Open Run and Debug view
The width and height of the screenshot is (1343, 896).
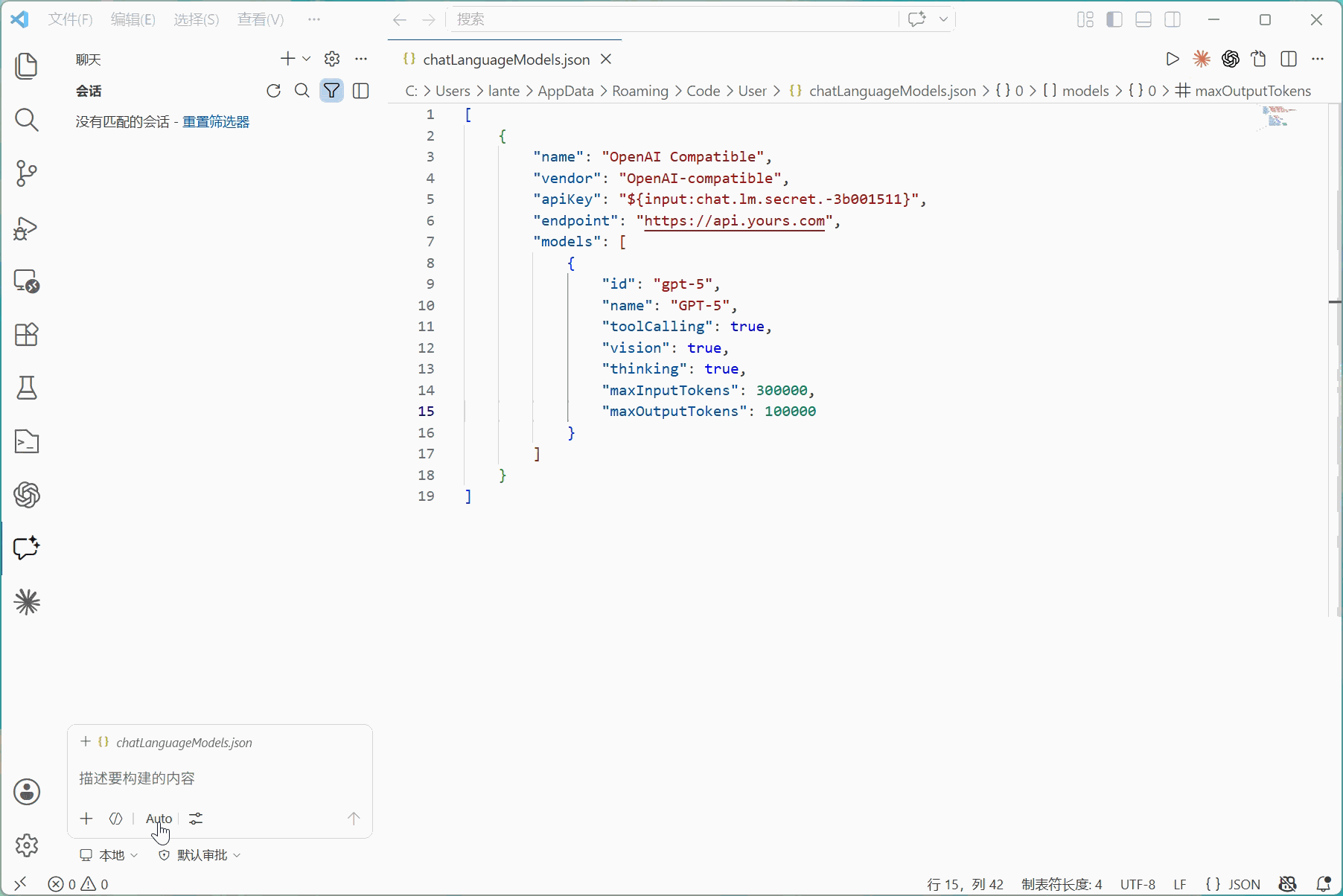[x=27, y=228]
